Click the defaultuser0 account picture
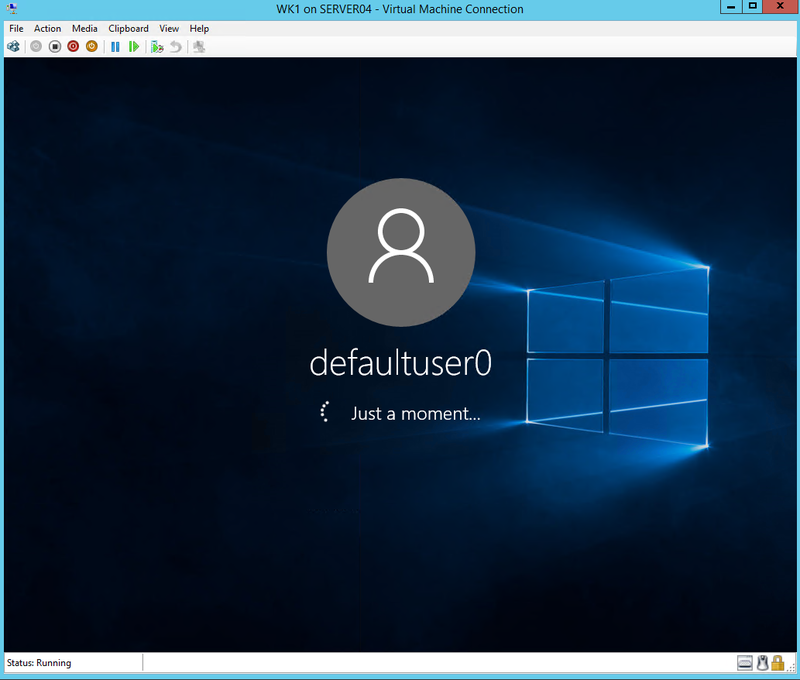Image resolution: width=800 pixels, height=680 pixels. pyautogui.click(x=400, y=253)
